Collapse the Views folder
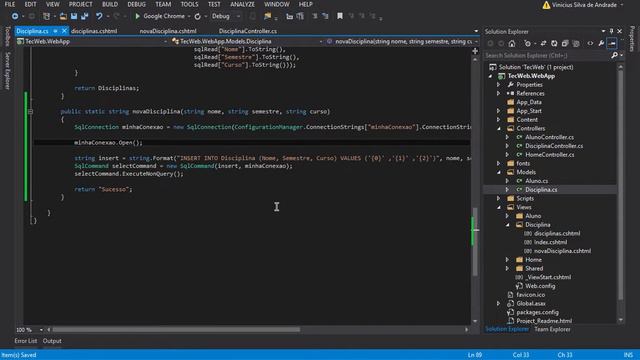640x360 pixels. coord(498,207)
